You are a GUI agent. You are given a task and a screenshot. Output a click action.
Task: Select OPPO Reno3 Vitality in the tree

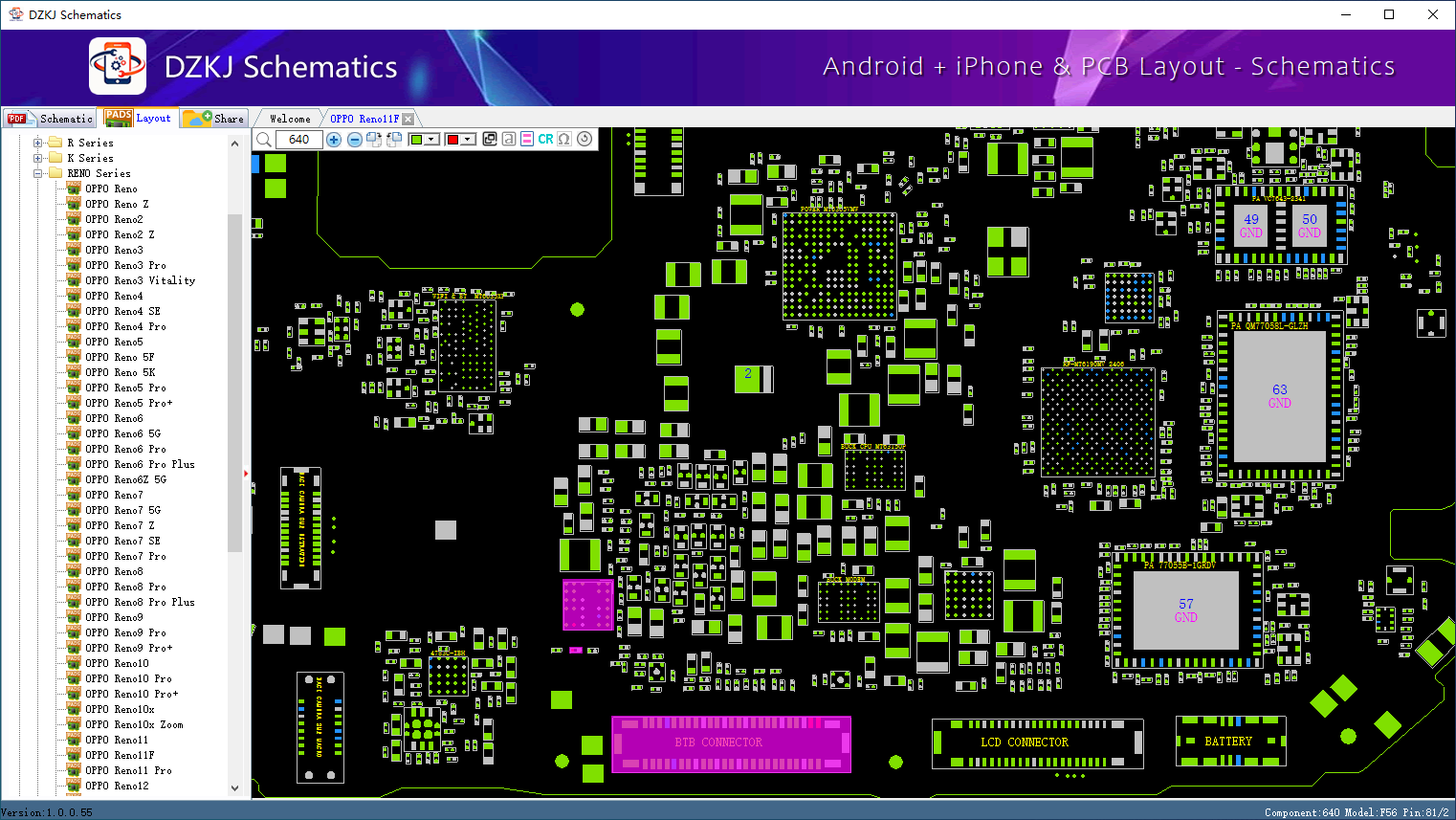click(140, 280)
